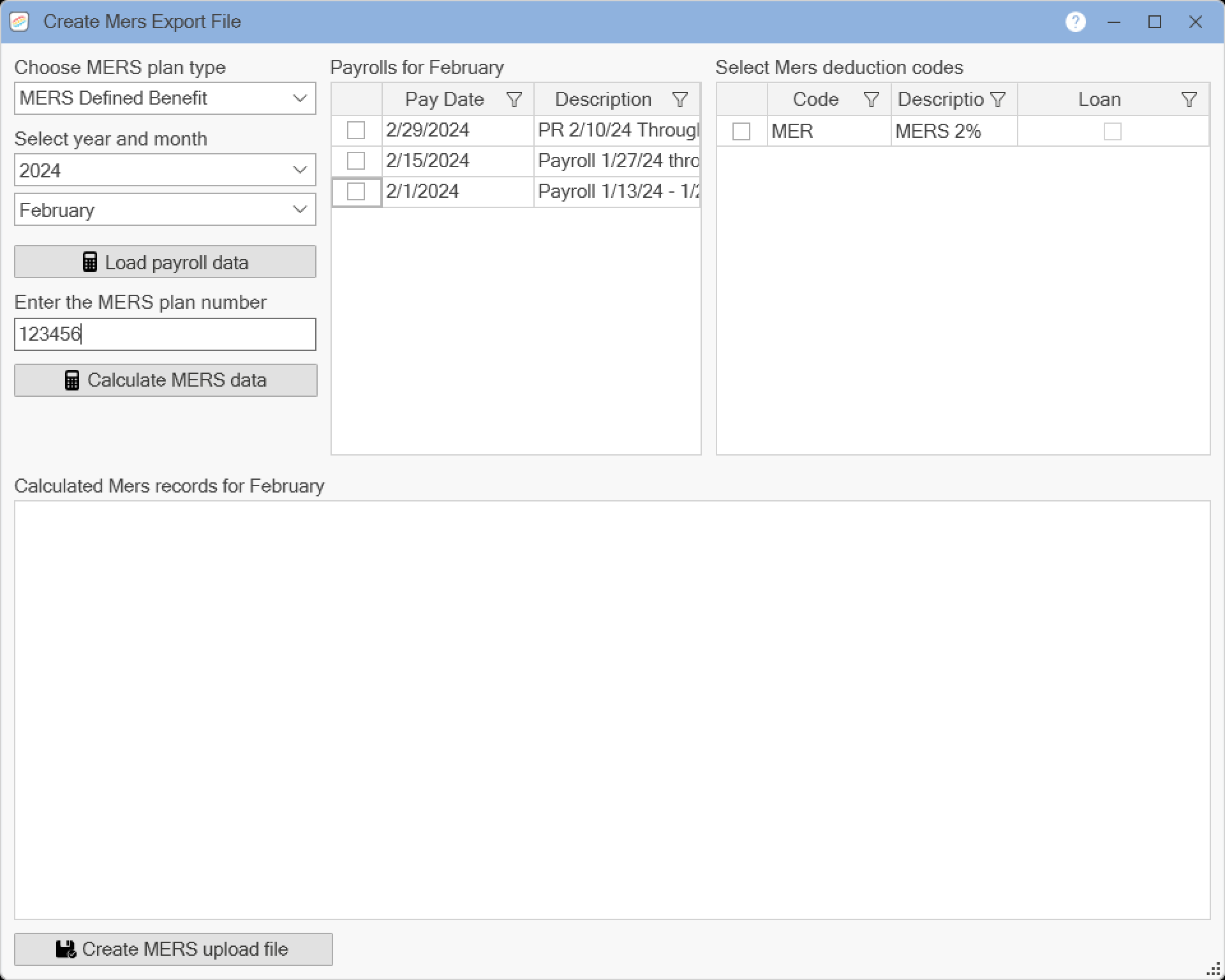The height and width of the screenshot is (980, 1225).
Task: Filter the Pay Date column
Action: point(514,100)
